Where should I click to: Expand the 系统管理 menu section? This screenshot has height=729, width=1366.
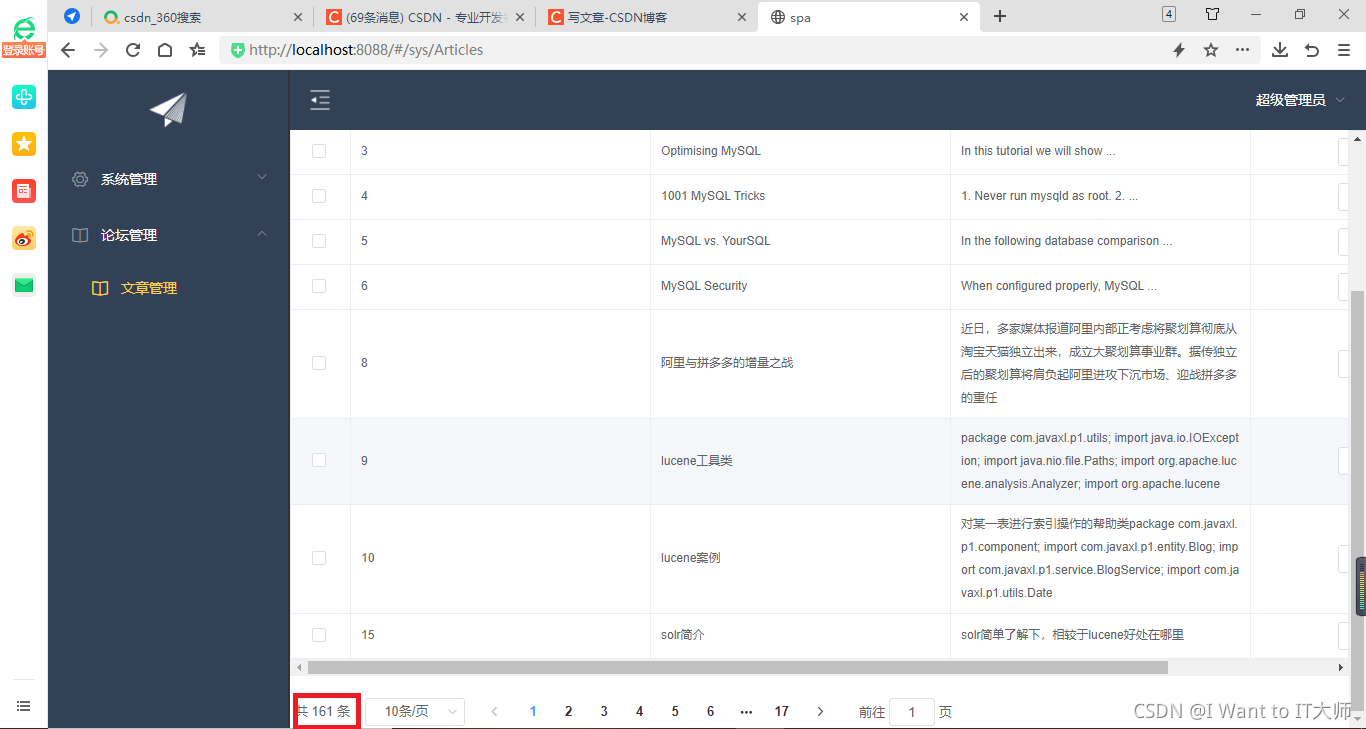click(128, 179)
